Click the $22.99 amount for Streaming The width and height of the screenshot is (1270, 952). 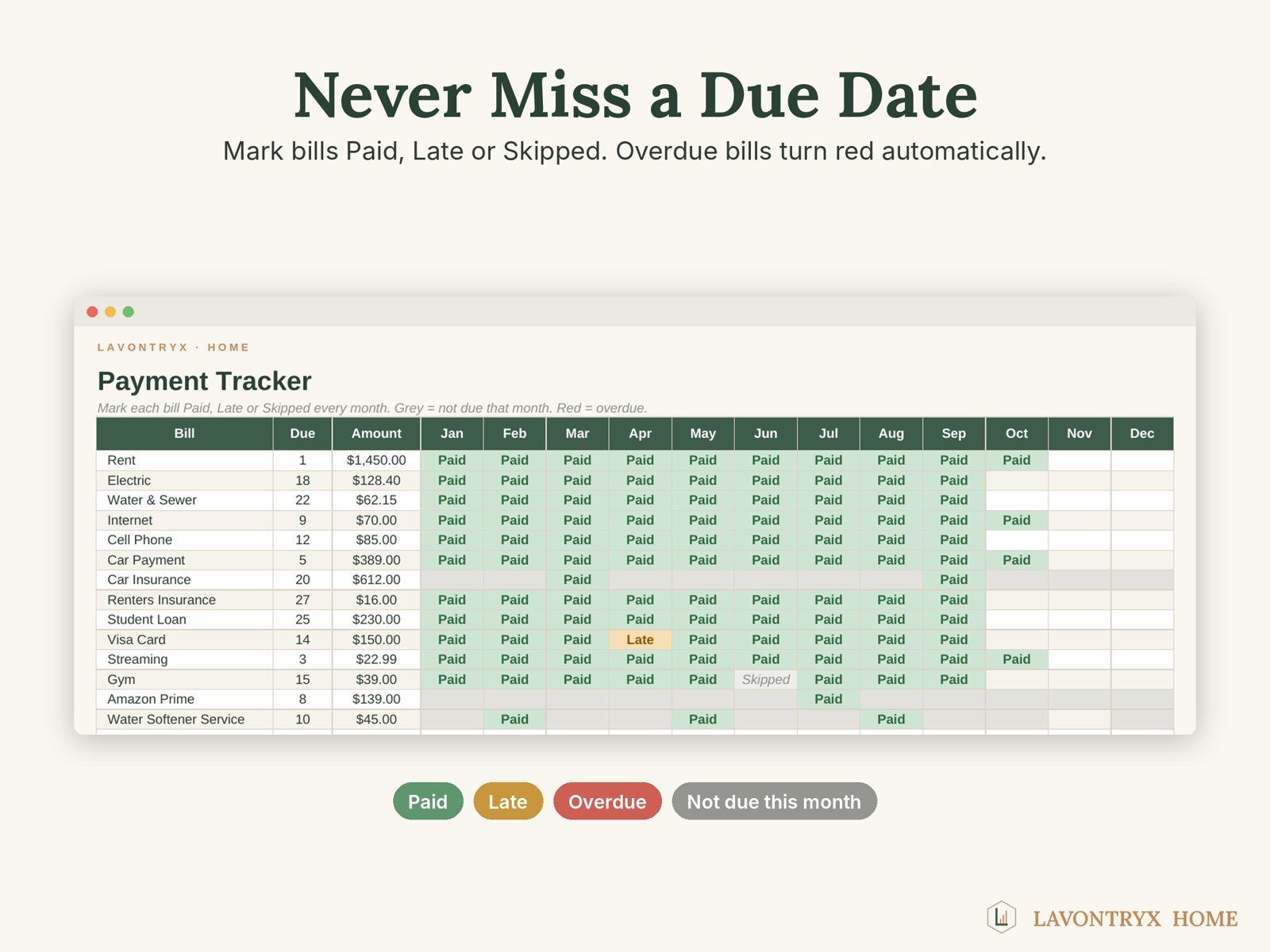tap(376, 659)
